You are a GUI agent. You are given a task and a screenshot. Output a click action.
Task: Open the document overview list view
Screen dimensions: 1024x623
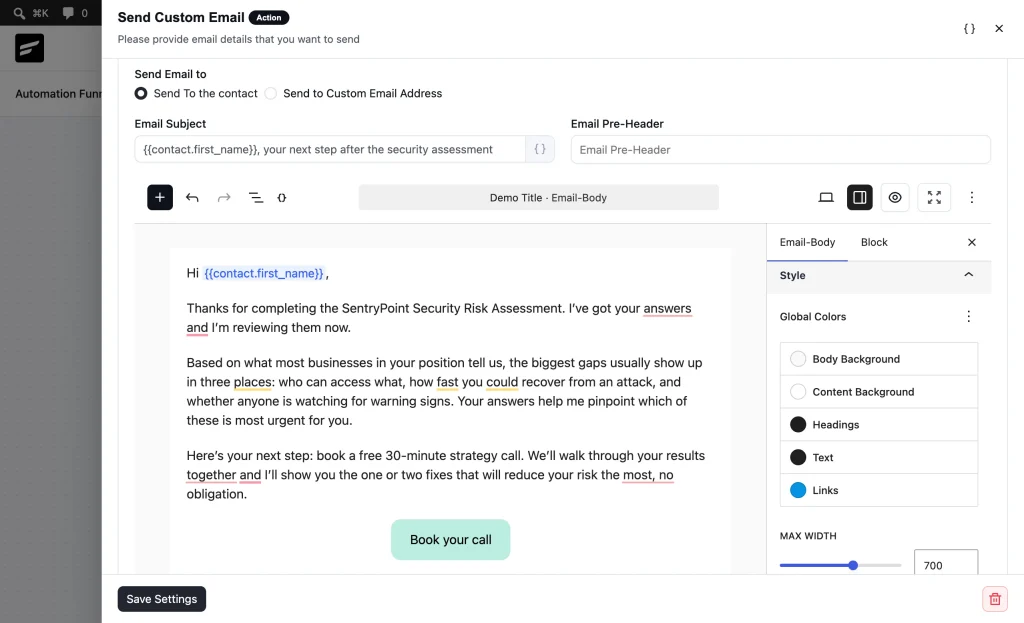256,197
